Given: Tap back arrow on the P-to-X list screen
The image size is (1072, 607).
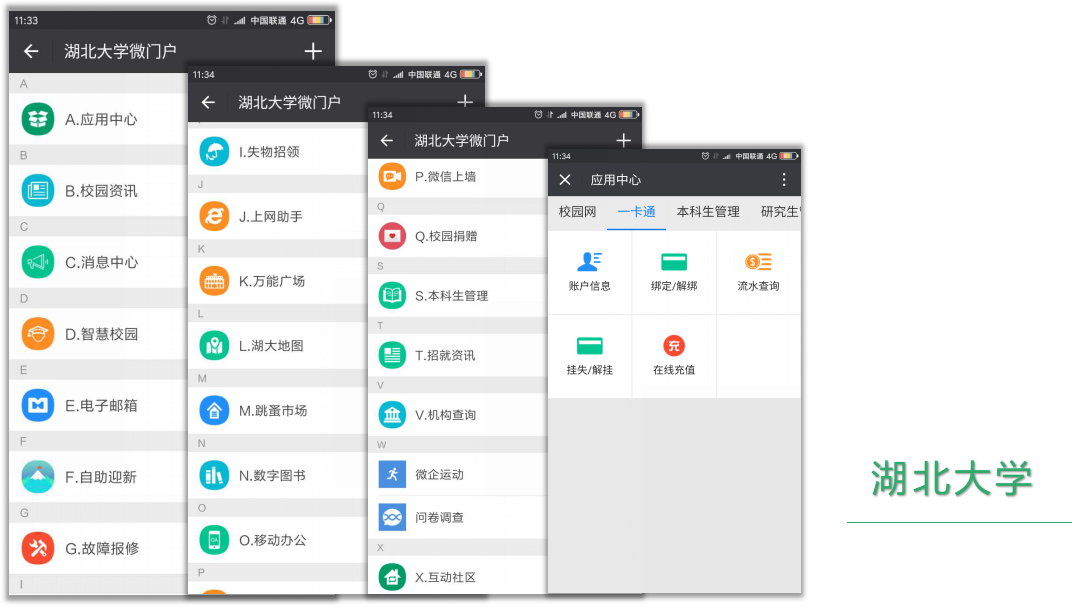Looking at the screenshot, I should point(387,141).
